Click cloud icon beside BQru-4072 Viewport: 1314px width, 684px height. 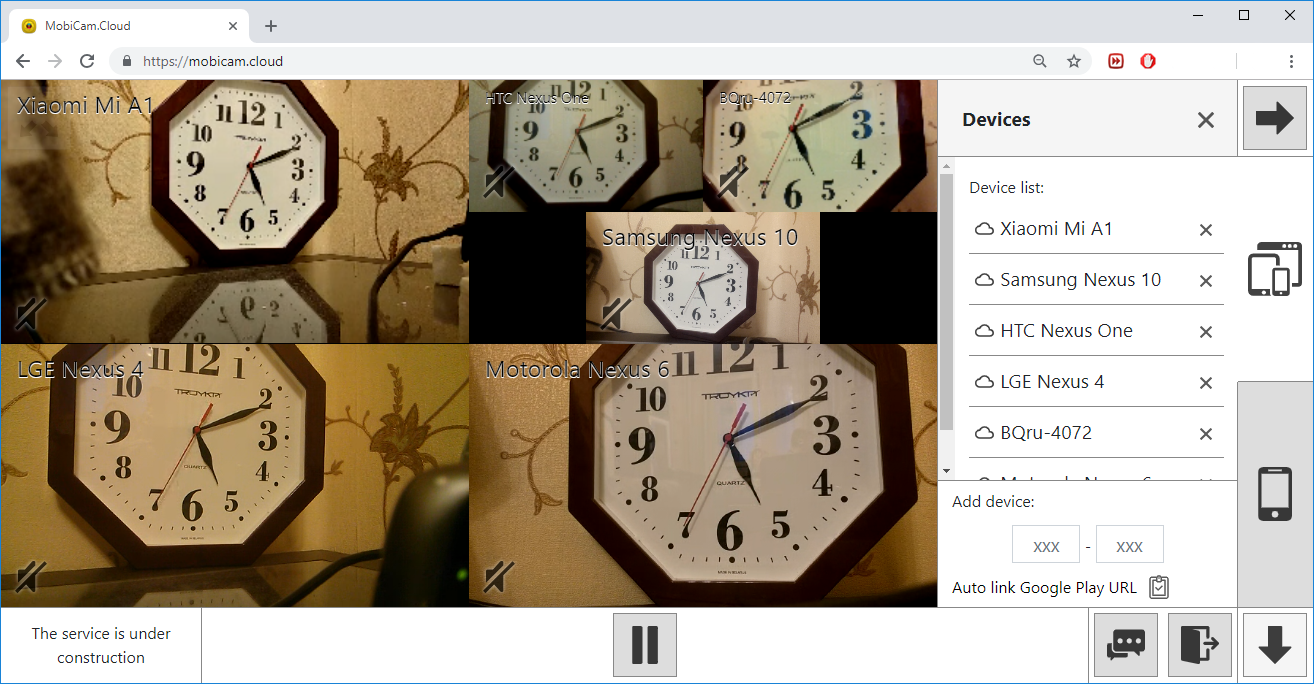click(x=984, y=433)
